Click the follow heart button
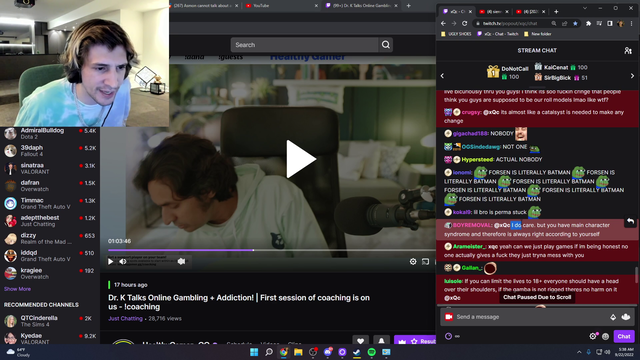The width and height of the screenshot is (640, 360). click(x=360, y=341)
